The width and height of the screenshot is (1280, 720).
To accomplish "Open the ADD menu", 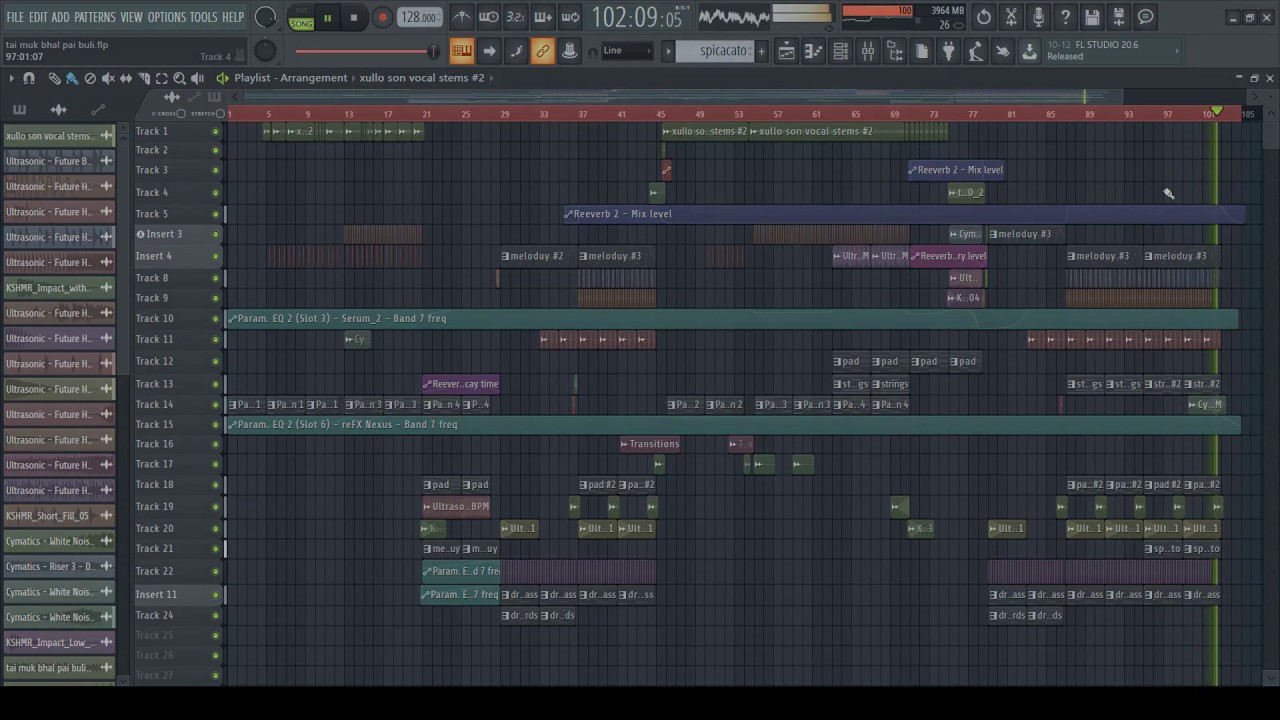I will pyautogui.click(x=61, y=17).
